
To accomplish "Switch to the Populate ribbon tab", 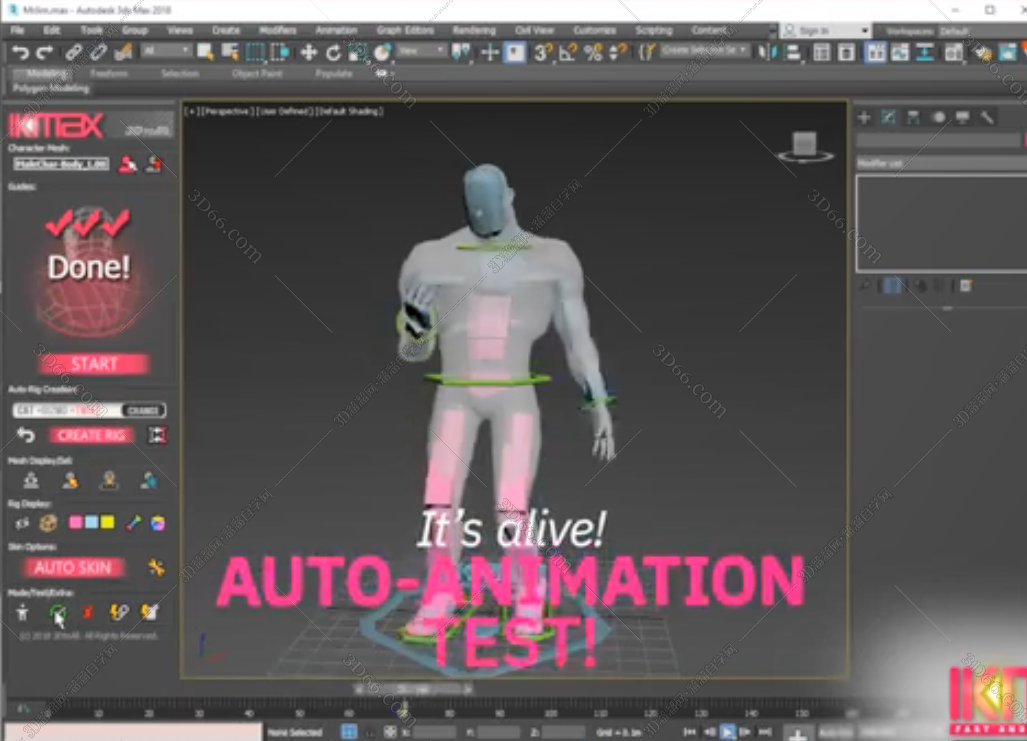I will coord(333,73).
